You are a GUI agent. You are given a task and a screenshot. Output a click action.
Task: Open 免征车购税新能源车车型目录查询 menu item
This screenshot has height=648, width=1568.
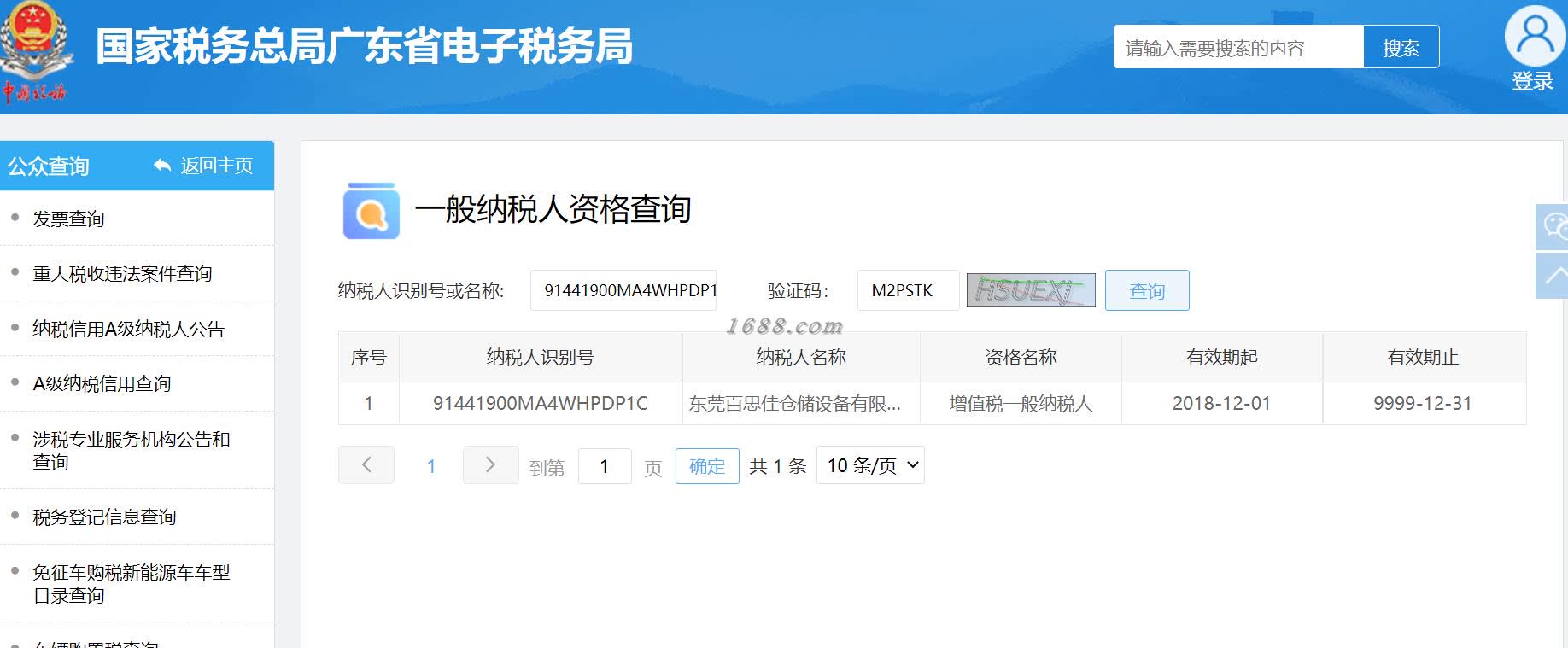[x=132, y=583]
